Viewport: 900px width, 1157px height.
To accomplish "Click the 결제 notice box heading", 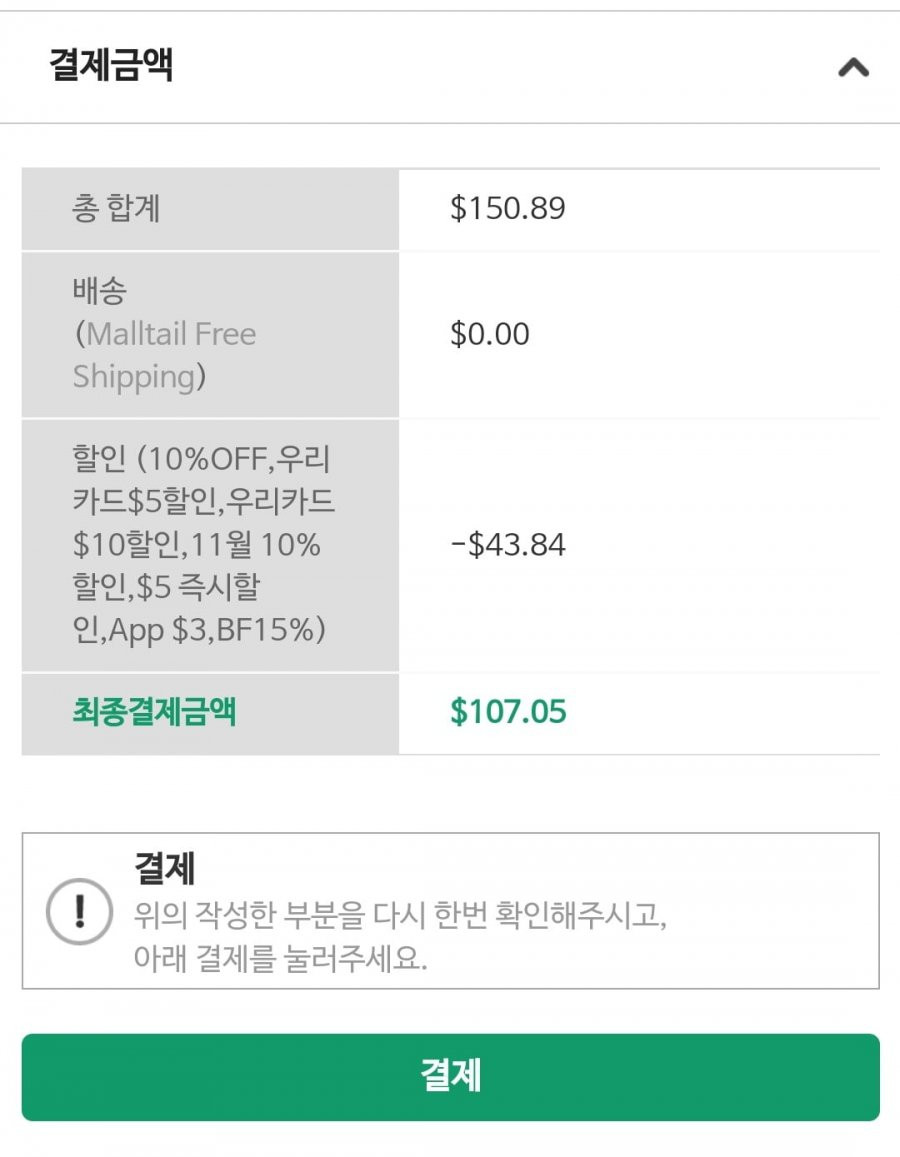I will [165, 868].
